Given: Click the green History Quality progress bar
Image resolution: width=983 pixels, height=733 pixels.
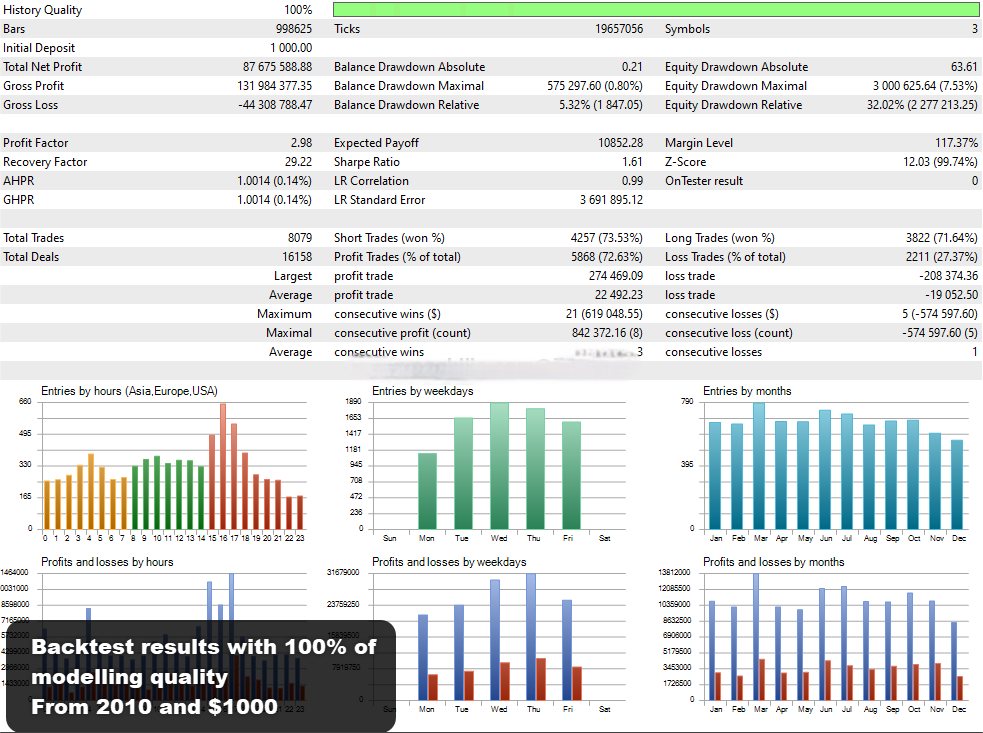Looking at the screenshot, I should pyautogui.click(x=656, y=10).
